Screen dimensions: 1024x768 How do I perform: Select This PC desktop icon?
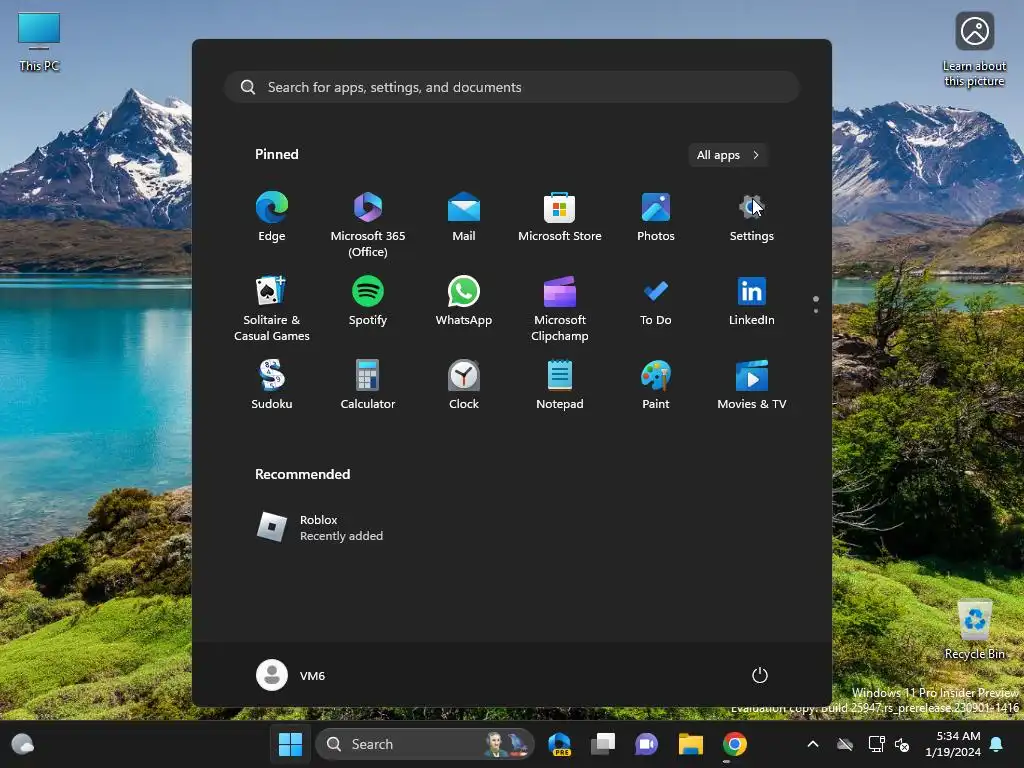[x=39, y=42]
